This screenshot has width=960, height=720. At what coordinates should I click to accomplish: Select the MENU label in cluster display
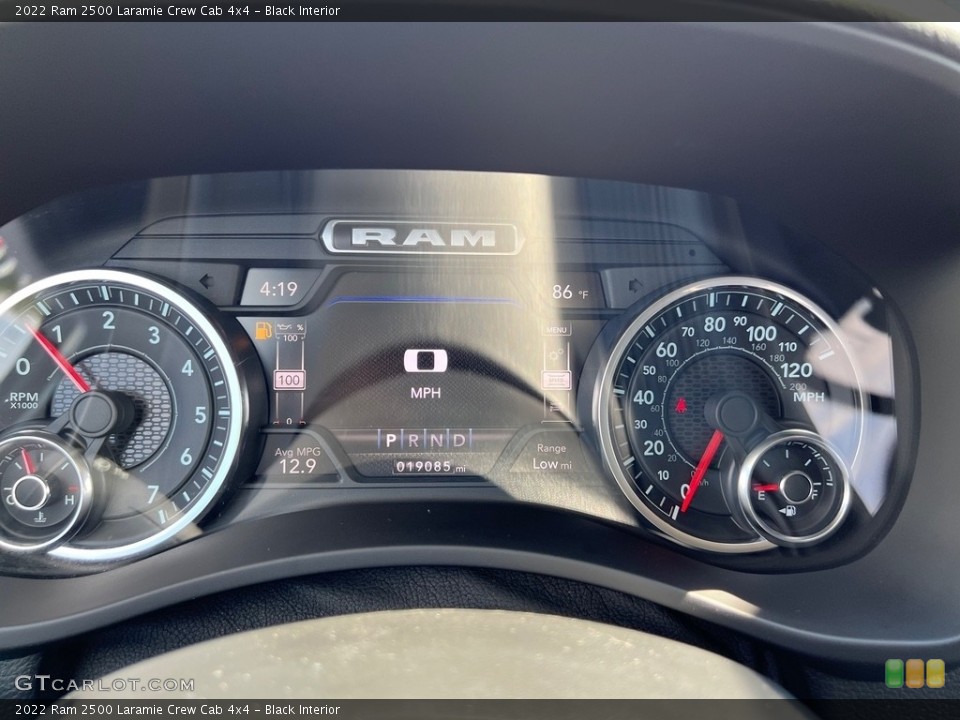[556, 330]
